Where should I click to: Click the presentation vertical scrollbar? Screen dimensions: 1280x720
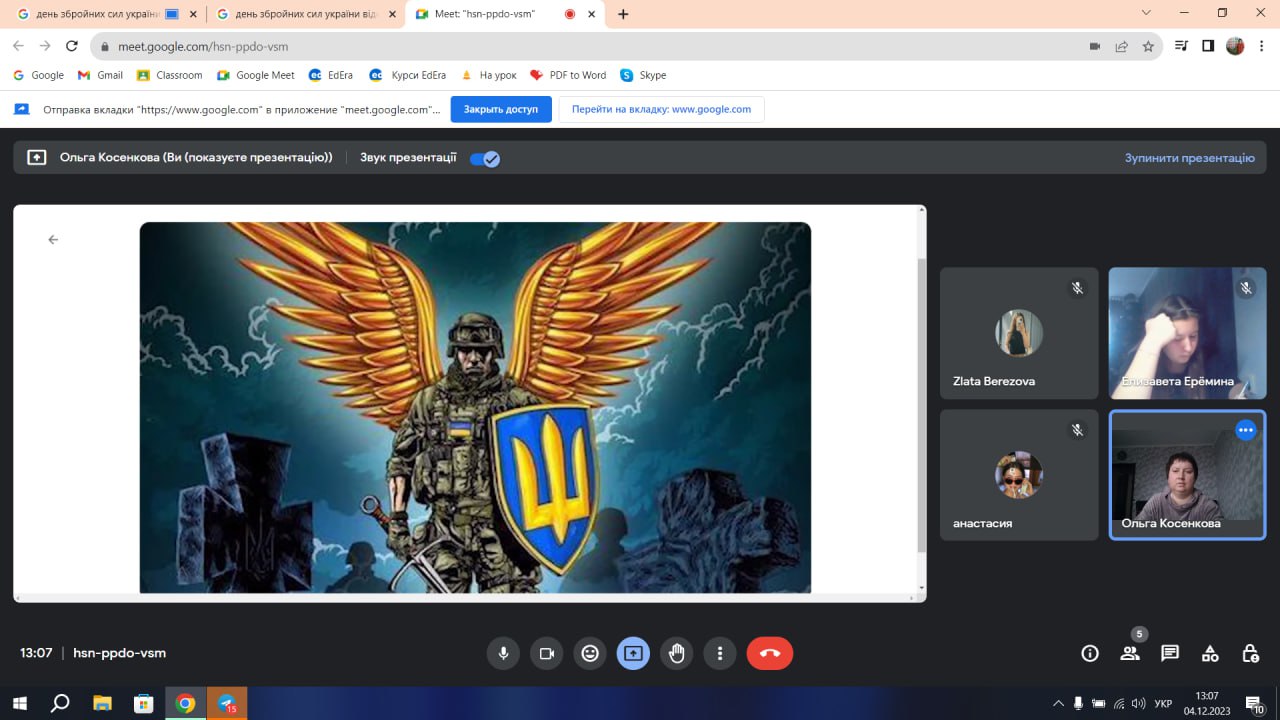click(921, 400)
